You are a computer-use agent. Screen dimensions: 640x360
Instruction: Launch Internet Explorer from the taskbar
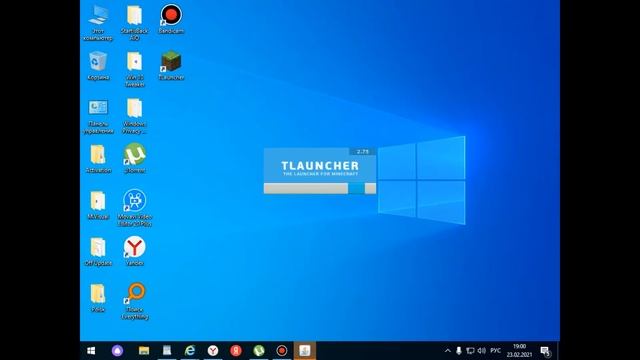tap(190, 351)
